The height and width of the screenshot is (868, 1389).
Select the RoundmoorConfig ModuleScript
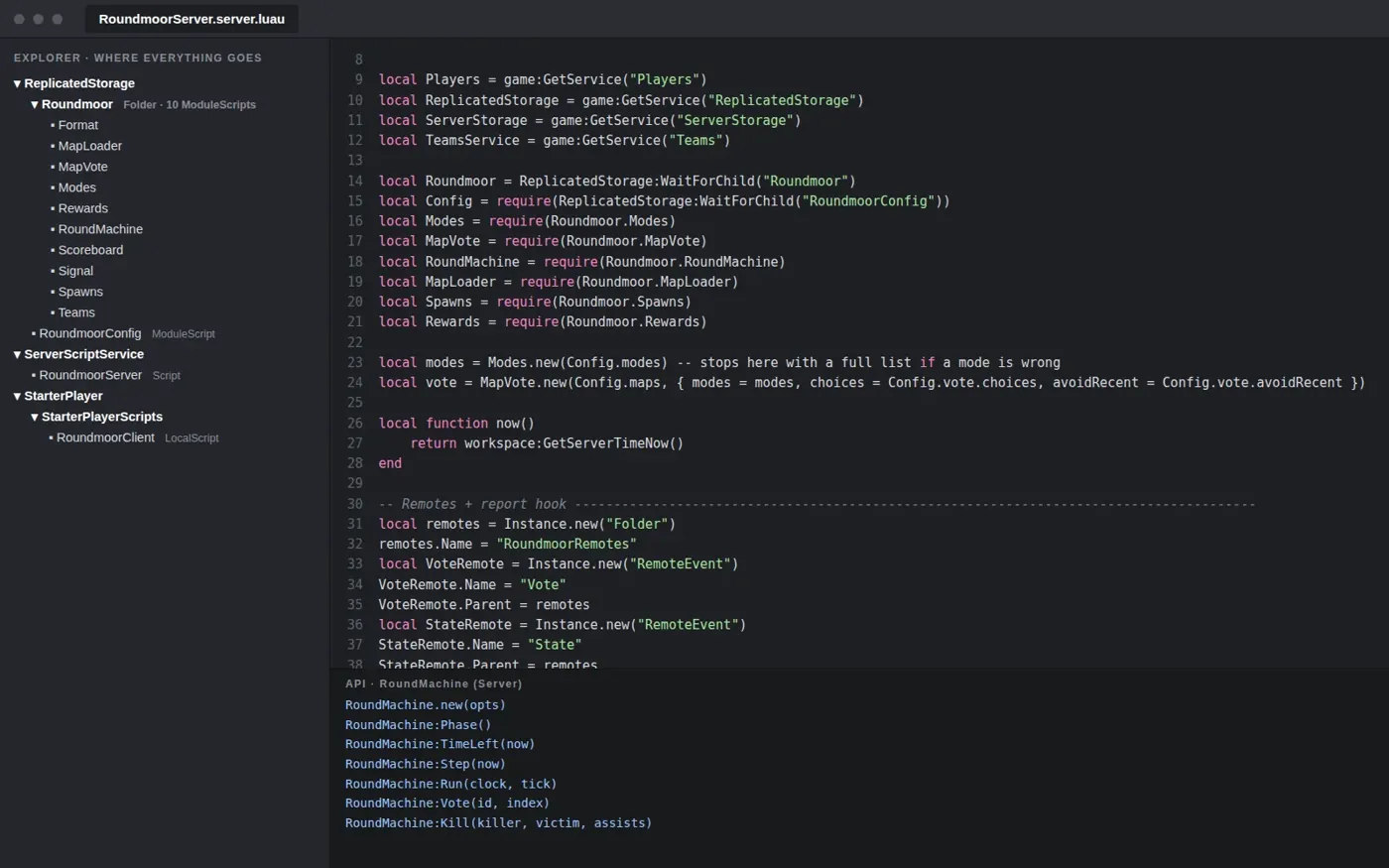point(123,333)
